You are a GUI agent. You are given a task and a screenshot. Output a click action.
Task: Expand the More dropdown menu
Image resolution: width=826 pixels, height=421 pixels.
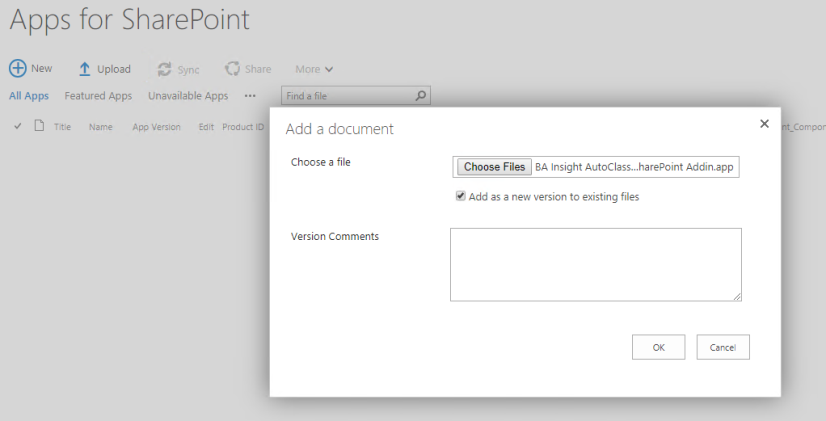pyautogui.click(x=314, y=69)
